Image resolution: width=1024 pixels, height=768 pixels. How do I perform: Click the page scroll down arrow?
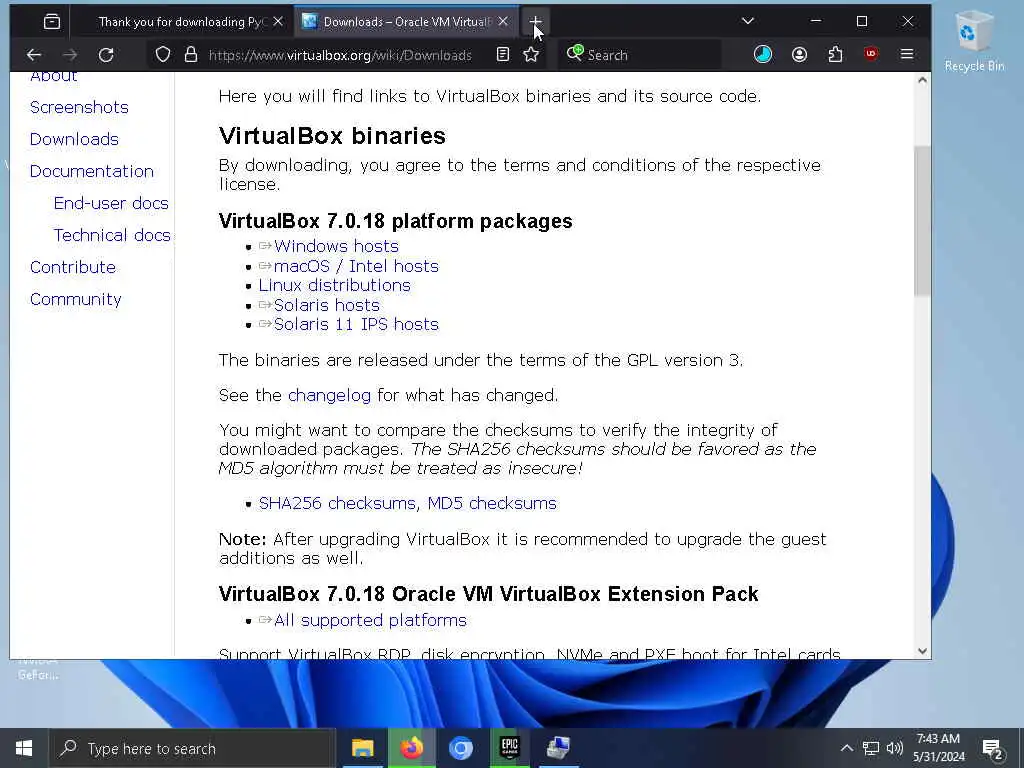pos(922,650)
